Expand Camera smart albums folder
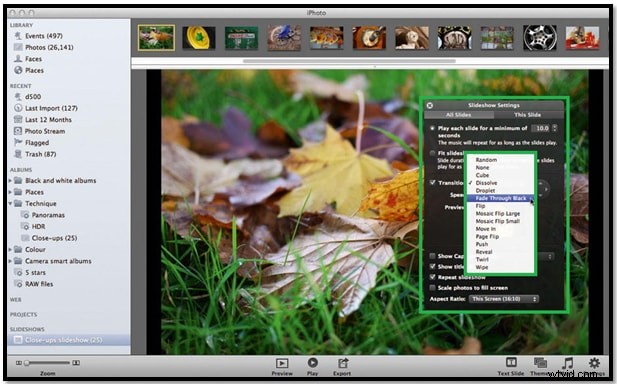Viewport: 617px width, 384px height. (x=10, y=261)
